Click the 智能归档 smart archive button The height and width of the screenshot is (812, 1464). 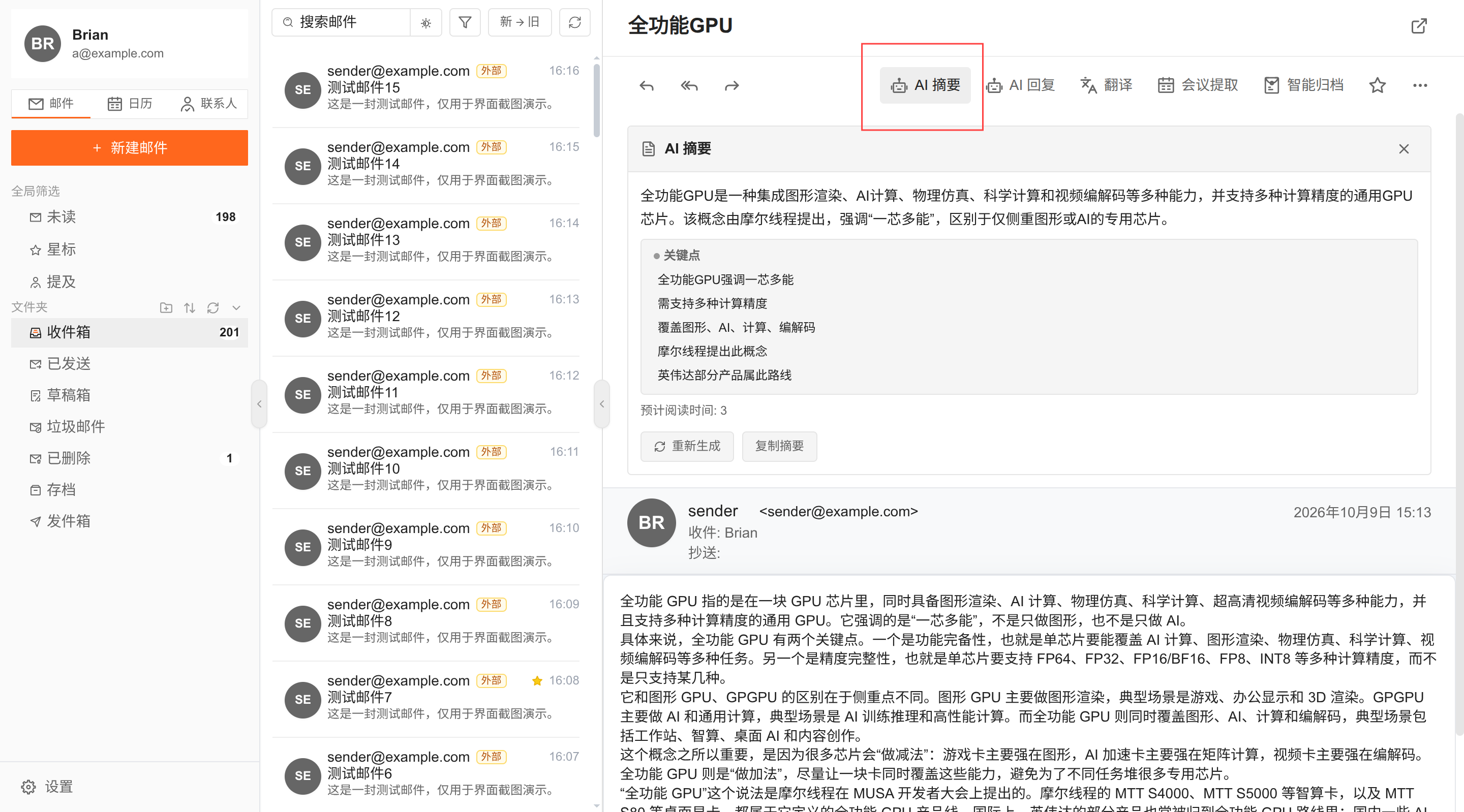(x=1304, y=85)
